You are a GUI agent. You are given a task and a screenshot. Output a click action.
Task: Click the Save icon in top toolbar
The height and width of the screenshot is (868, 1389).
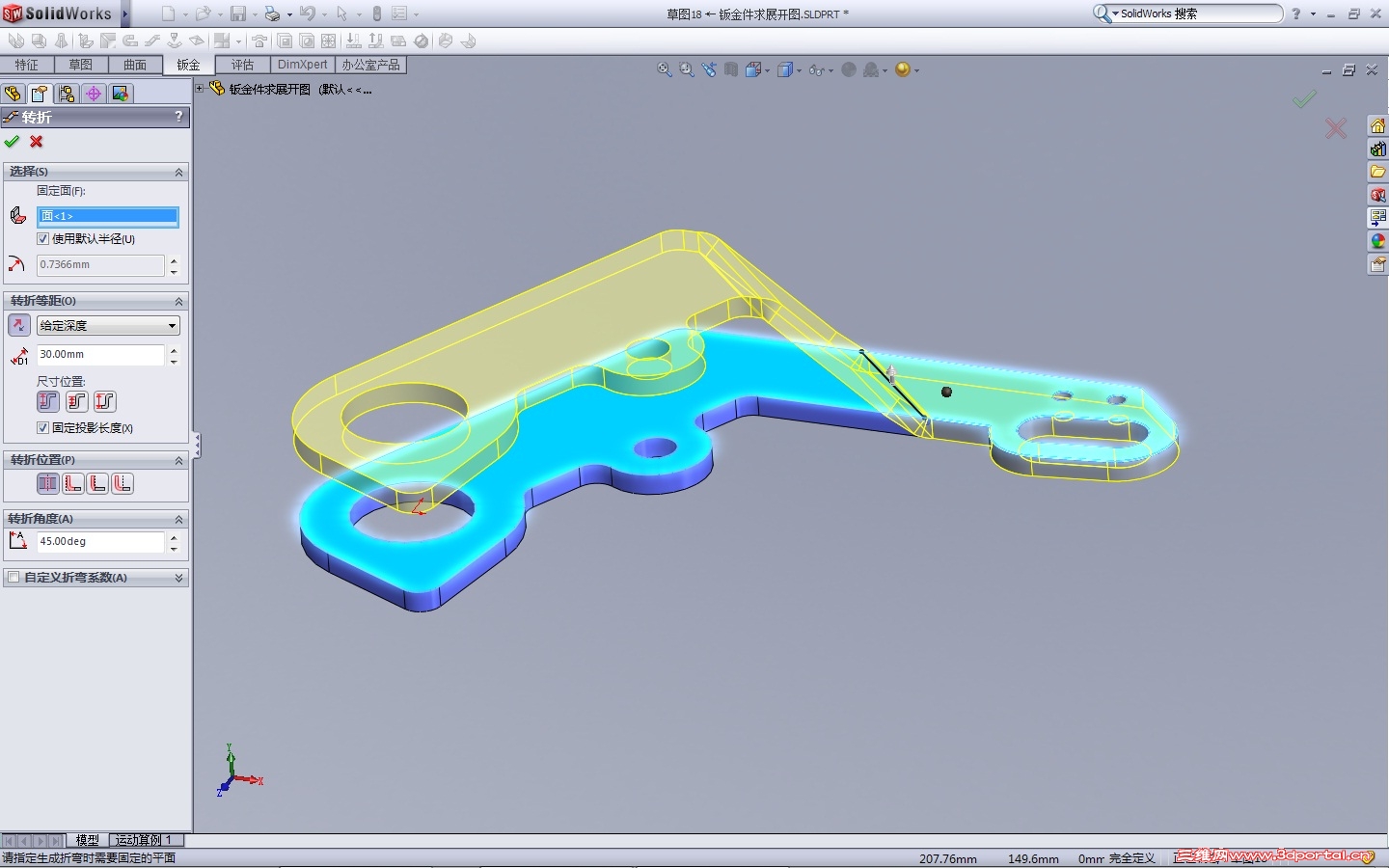click(237, 14)
